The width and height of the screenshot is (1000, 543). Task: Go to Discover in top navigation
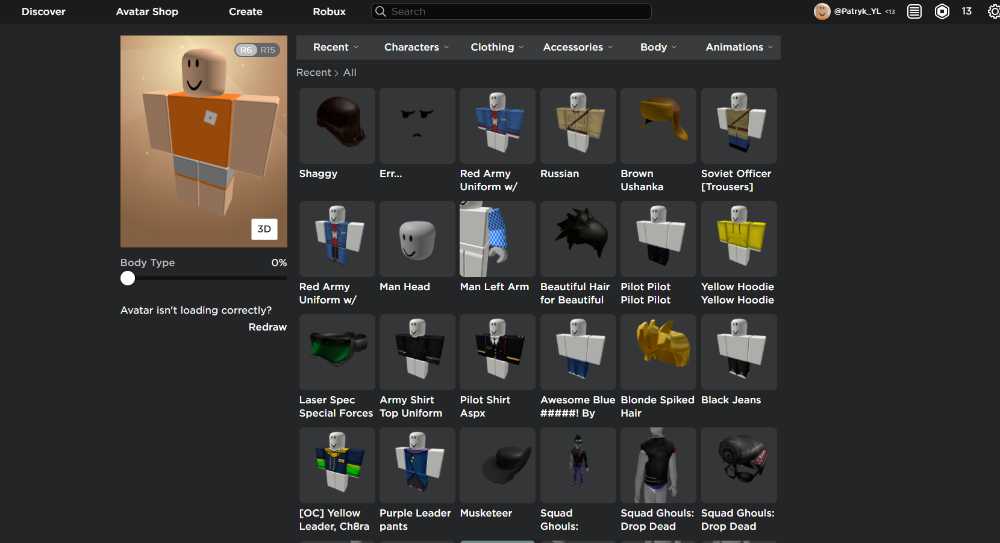43,11
